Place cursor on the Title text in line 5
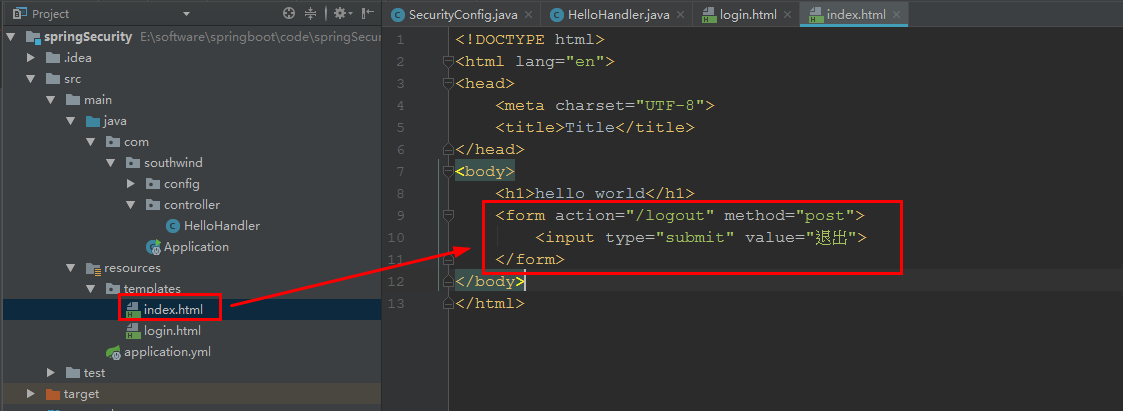The width and height of the screenshot is (1123, 411). coord(590,127)
